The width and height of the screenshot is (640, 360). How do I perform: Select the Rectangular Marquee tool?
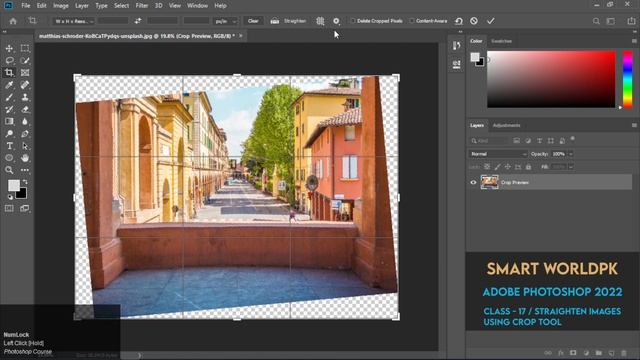click(25, 48)
